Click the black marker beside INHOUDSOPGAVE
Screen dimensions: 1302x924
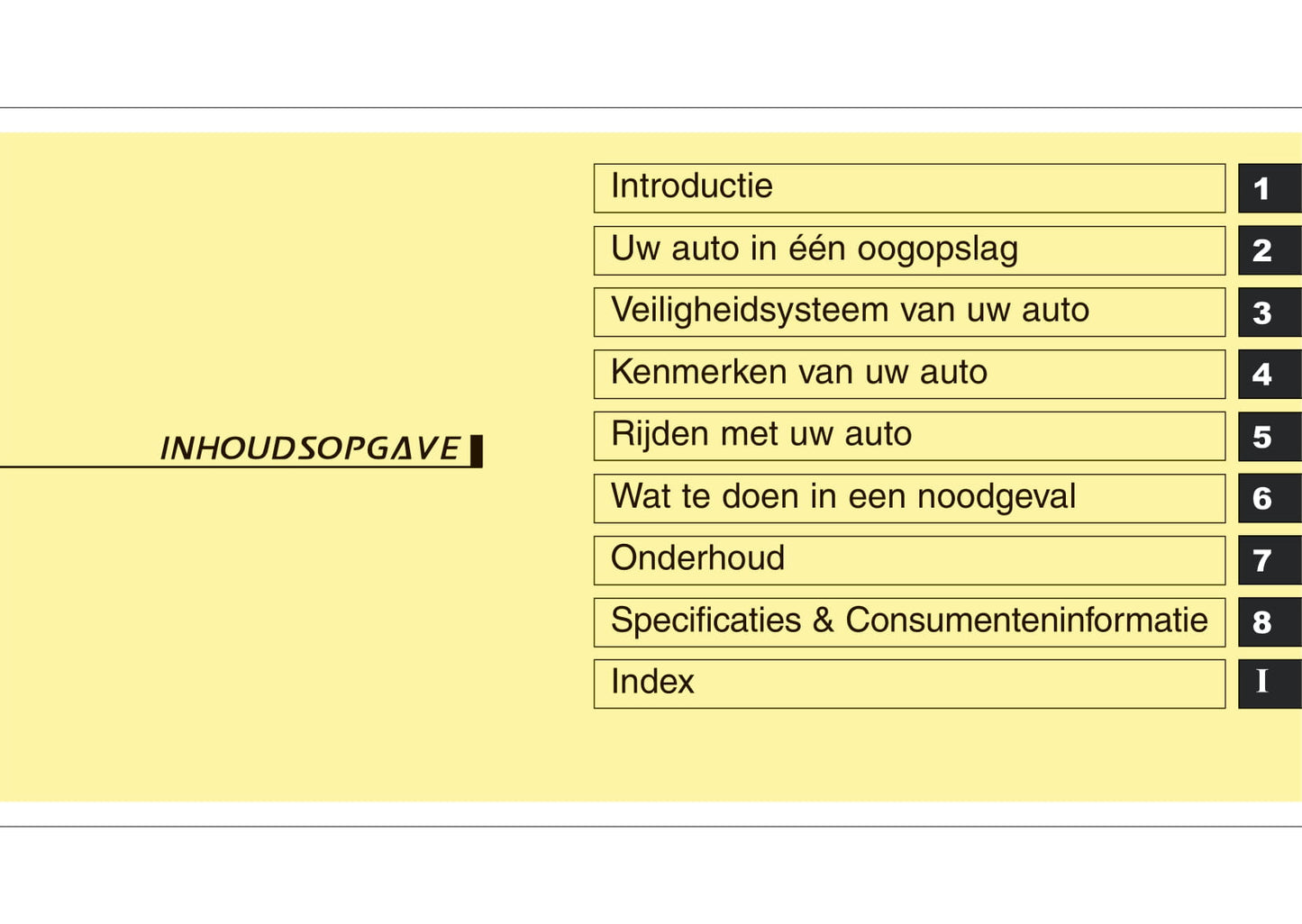tap(477, 450)
